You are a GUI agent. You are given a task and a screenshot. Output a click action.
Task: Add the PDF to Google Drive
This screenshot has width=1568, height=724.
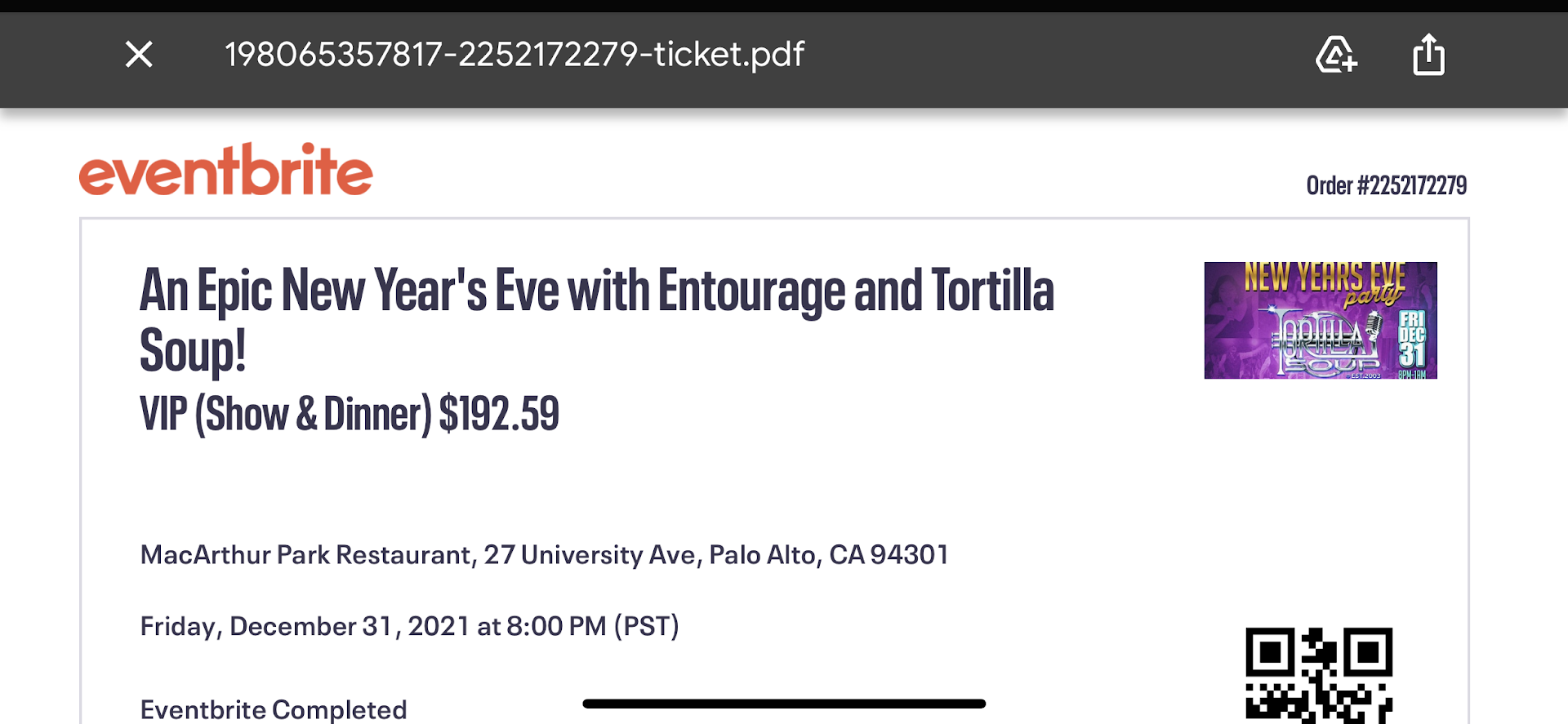tap(1336, 55)
